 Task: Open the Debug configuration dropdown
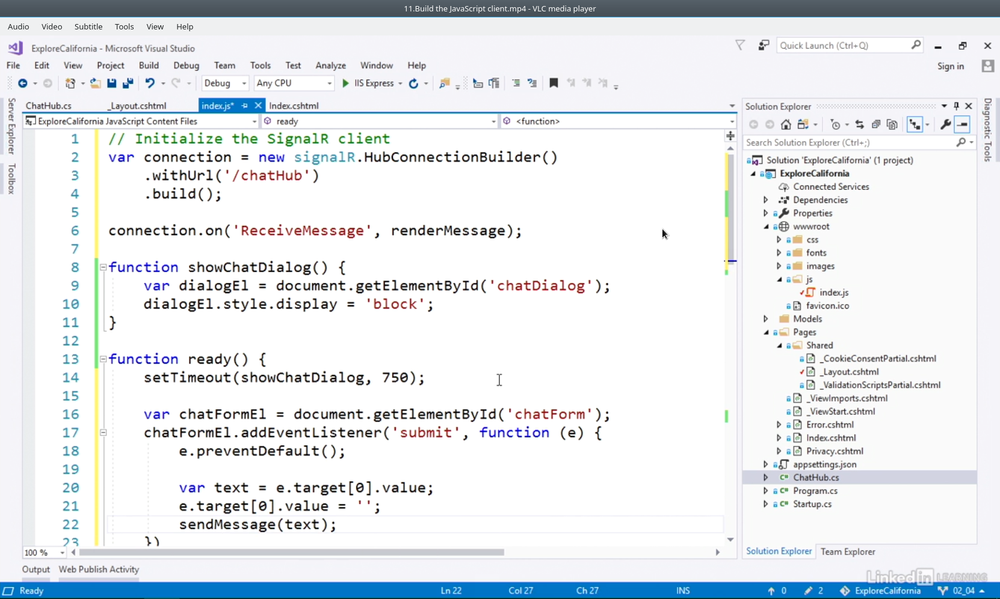click(224, 84)
